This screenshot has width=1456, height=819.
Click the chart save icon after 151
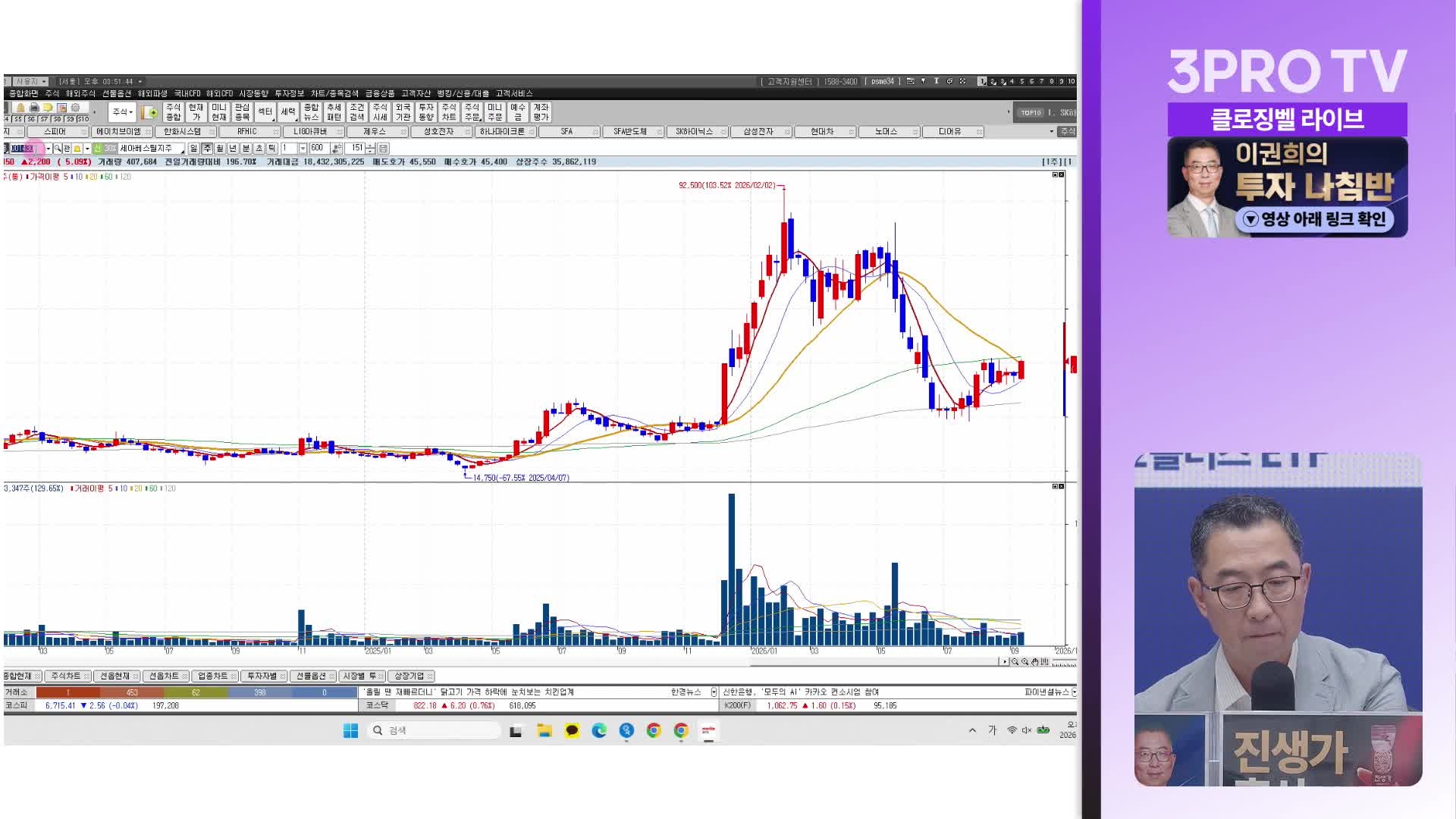click(x=383, y=149)
